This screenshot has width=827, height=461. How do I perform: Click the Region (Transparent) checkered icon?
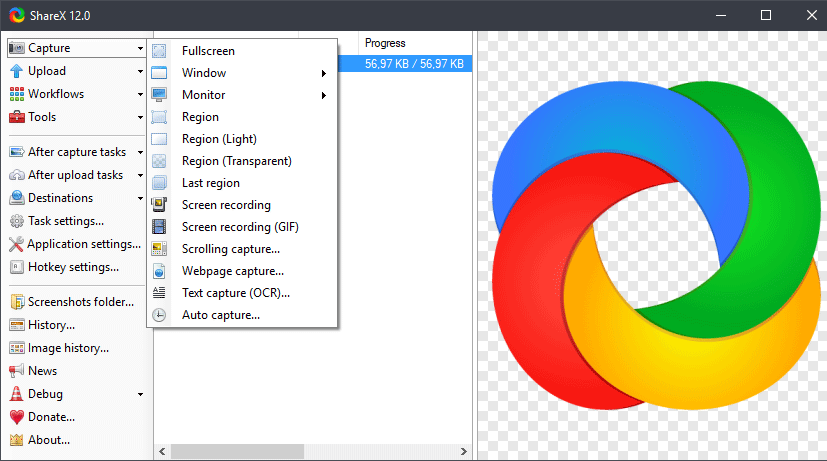pyautogui.click(x=159, y=161)
